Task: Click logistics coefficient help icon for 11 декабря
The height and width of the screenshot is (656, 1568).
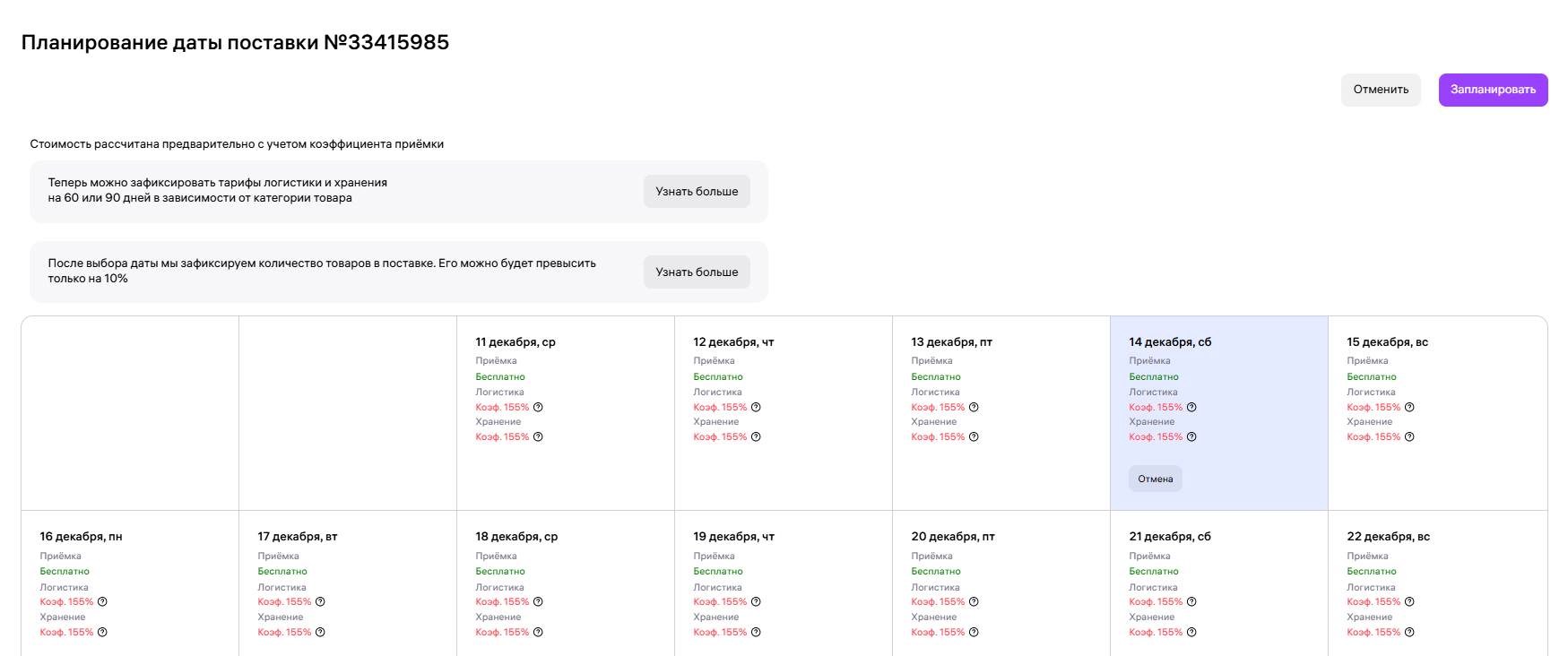Action: tap(538, 408)
